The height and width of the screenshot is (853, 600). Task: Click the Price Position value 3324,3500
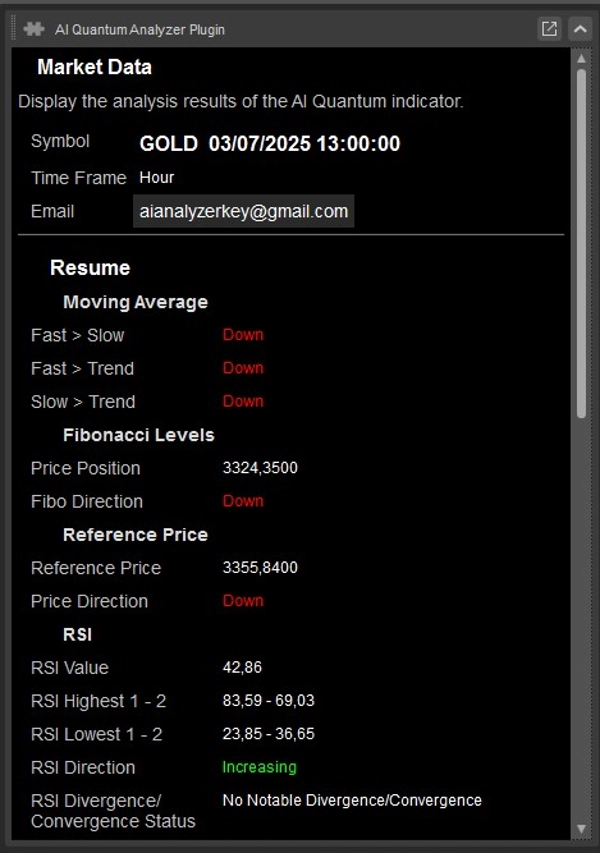[260, 468]
